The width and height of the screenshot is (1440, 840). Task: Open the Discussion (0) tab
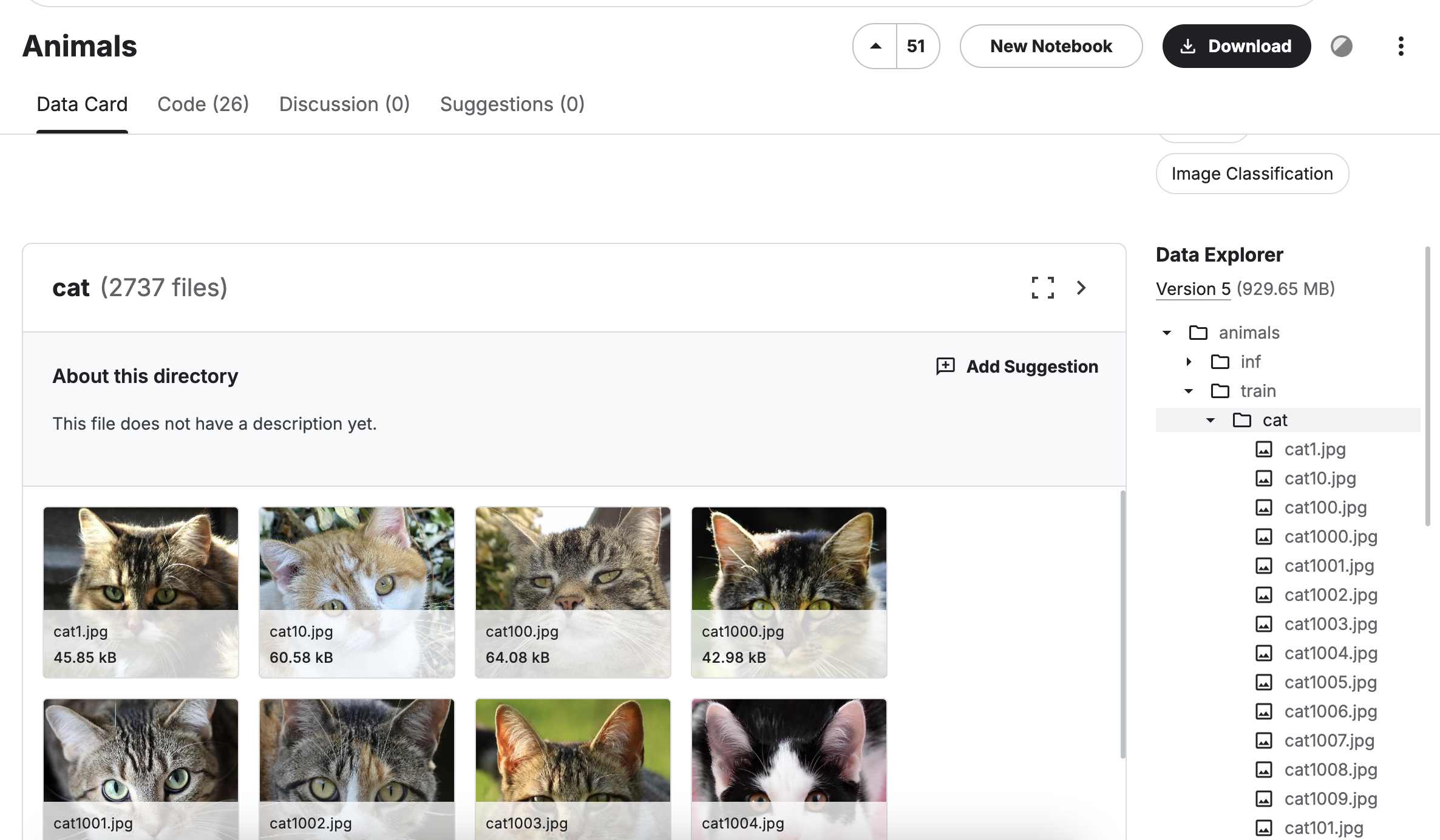[x=344, y=104]
